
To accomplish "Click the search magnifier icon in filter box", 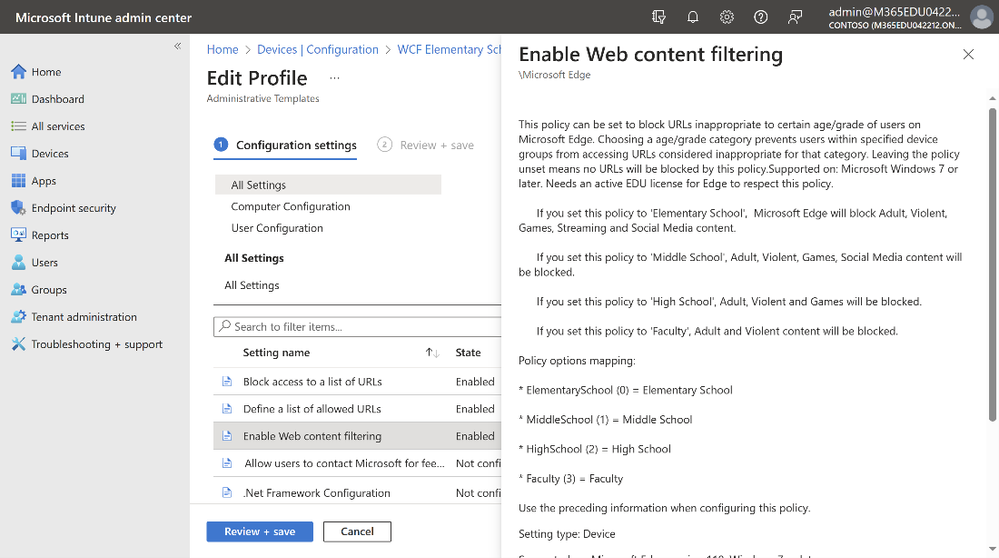I will 225,326.
